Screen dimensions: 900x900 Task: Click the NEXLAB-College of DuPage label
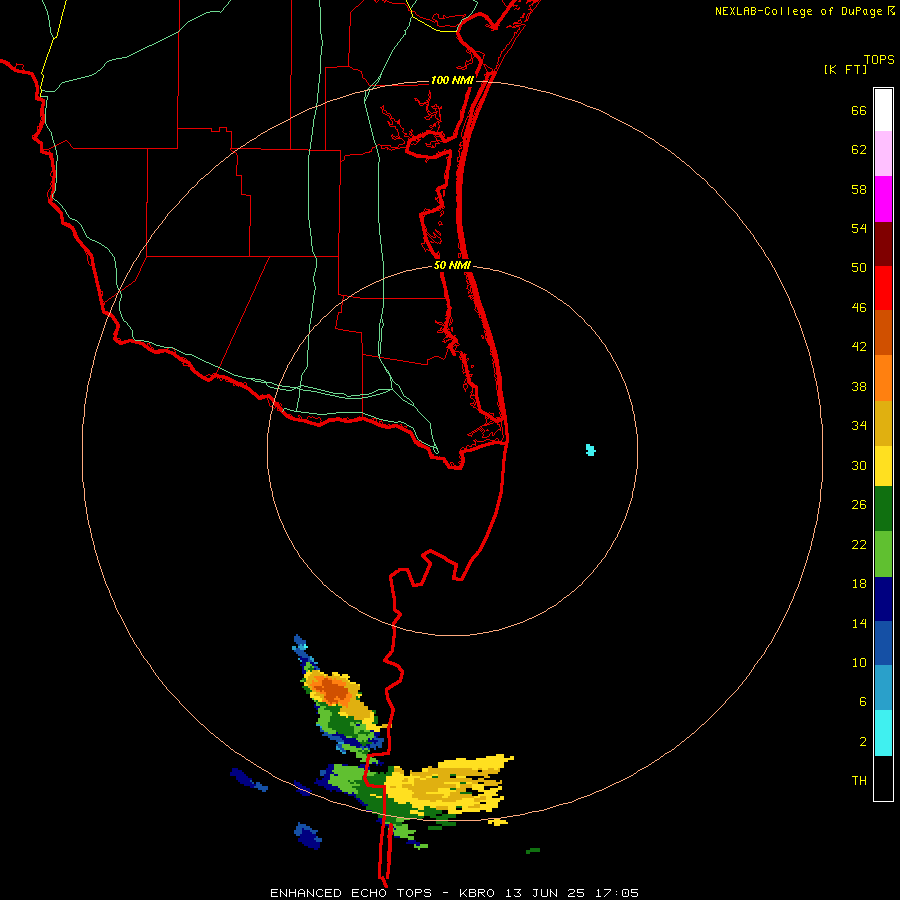coord(798,11)
